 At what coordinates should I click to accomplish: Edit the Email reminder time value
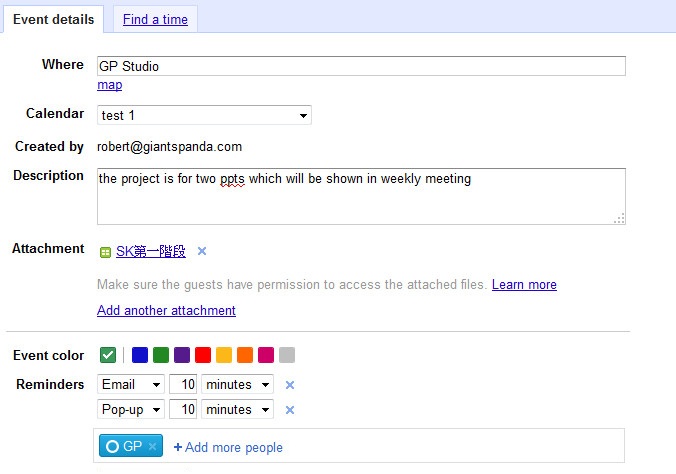coord(183,384)
